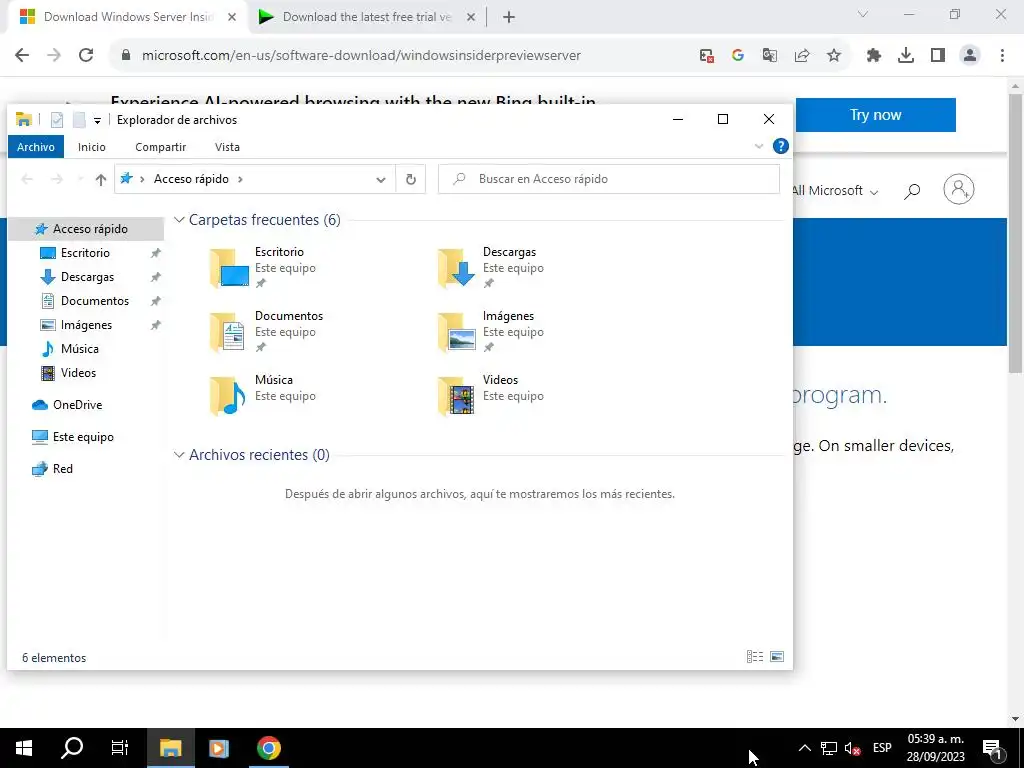Open the notification center icon

pos(992,748)
